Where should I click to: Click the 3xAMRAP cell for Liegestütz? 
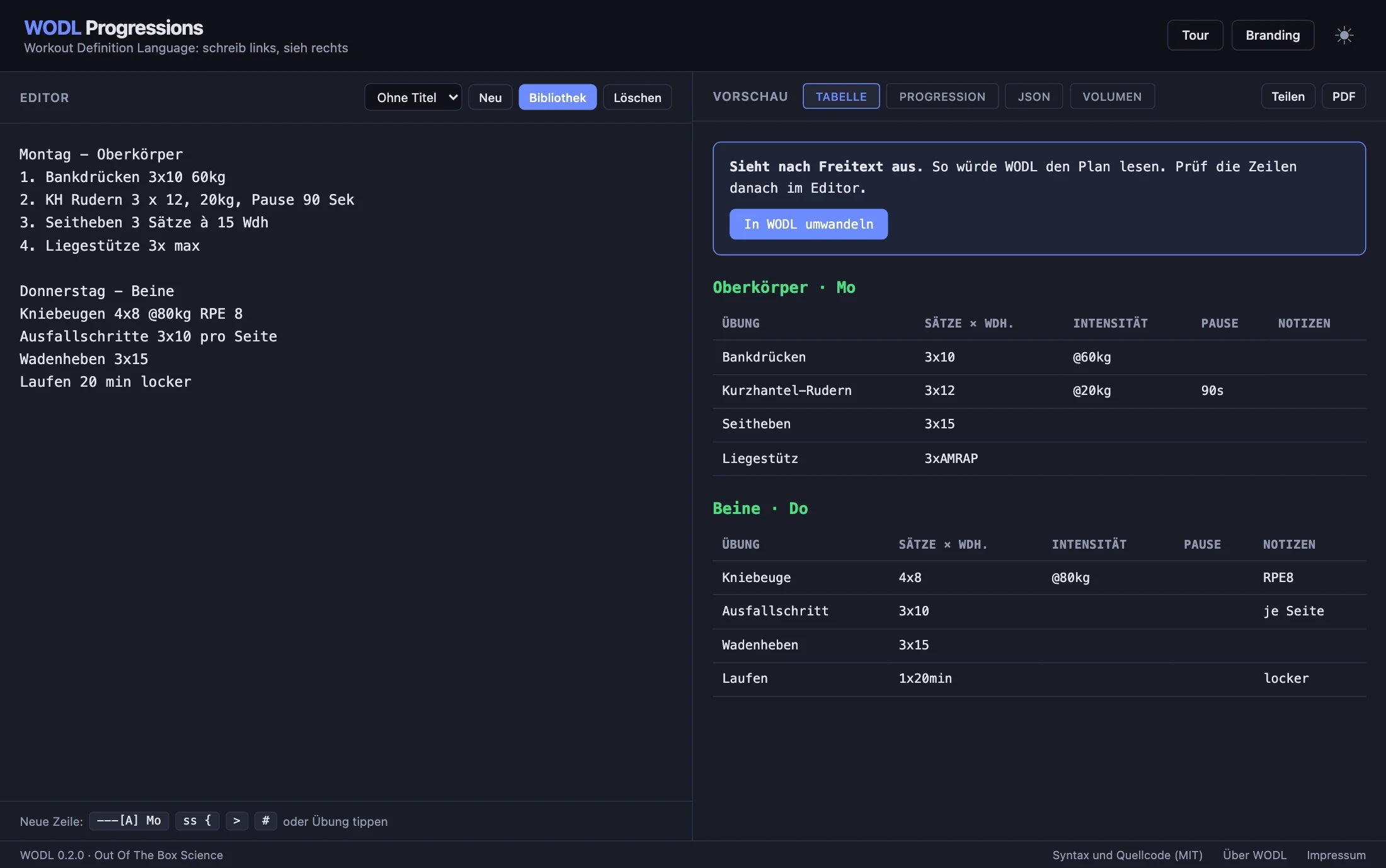951,459
